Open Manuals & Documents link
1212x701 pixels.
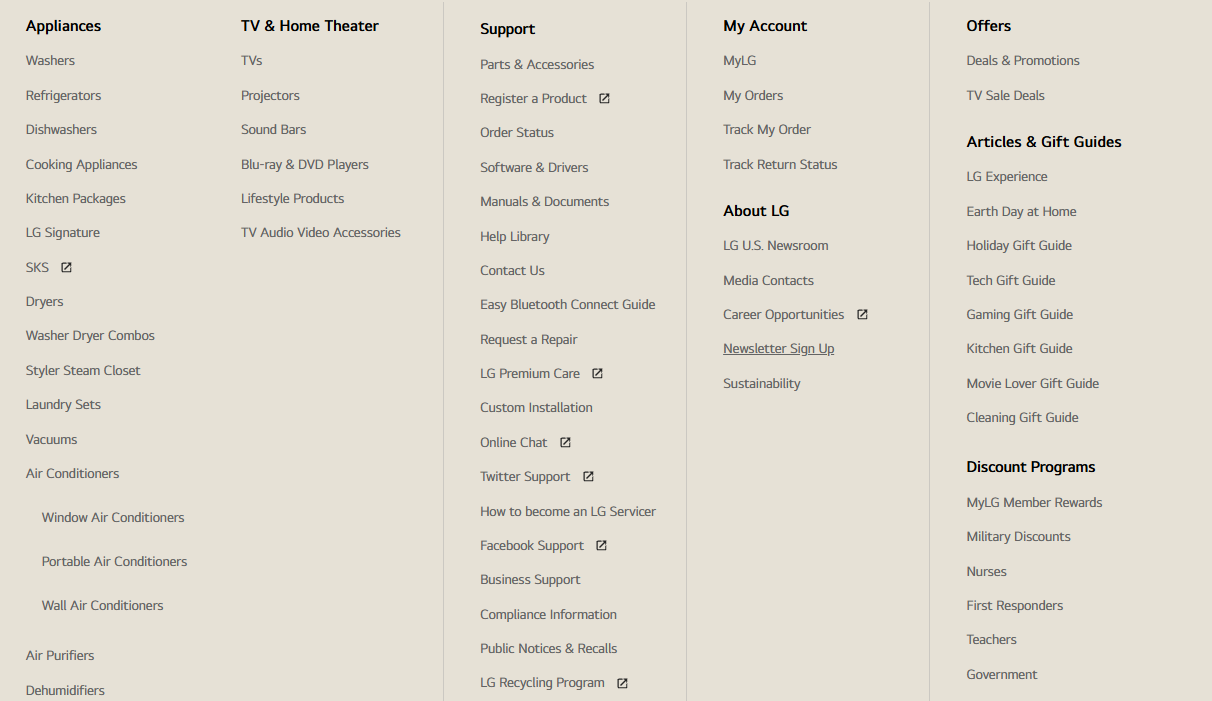(544, 202)
